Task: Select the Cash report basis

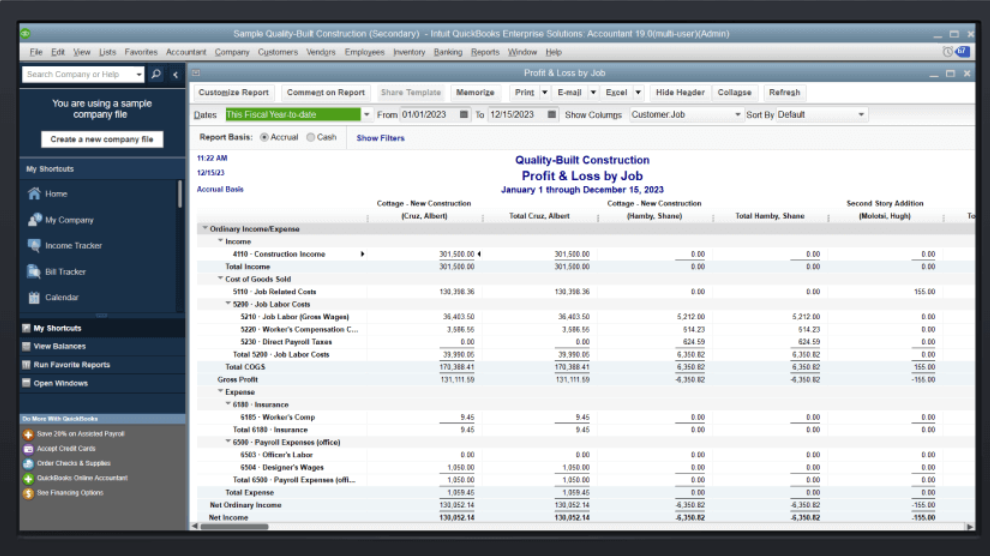Action: coord(311,138)
